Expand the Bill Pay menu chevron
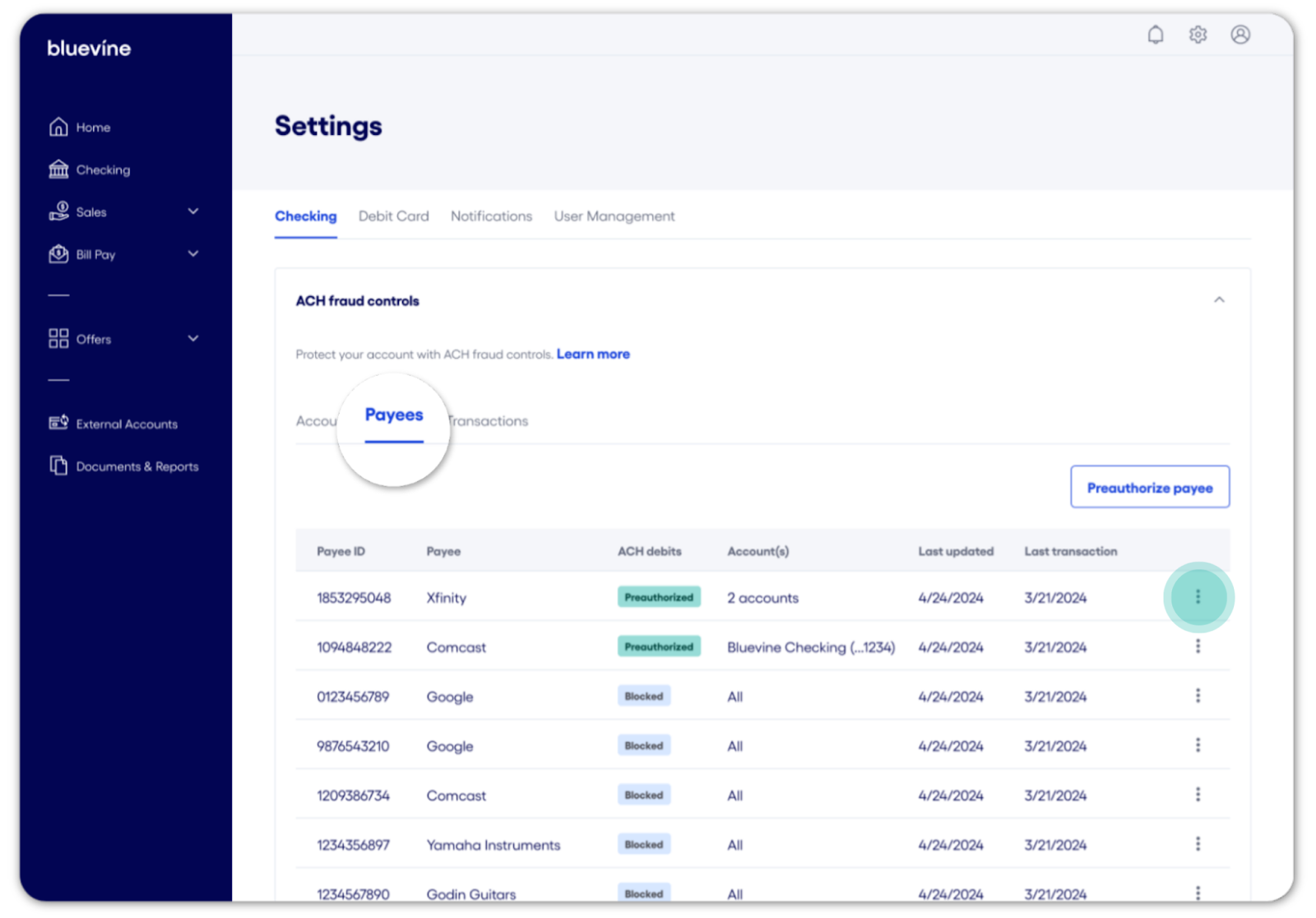The height and width of the screenshot is (918, 1316). point(193,254)
